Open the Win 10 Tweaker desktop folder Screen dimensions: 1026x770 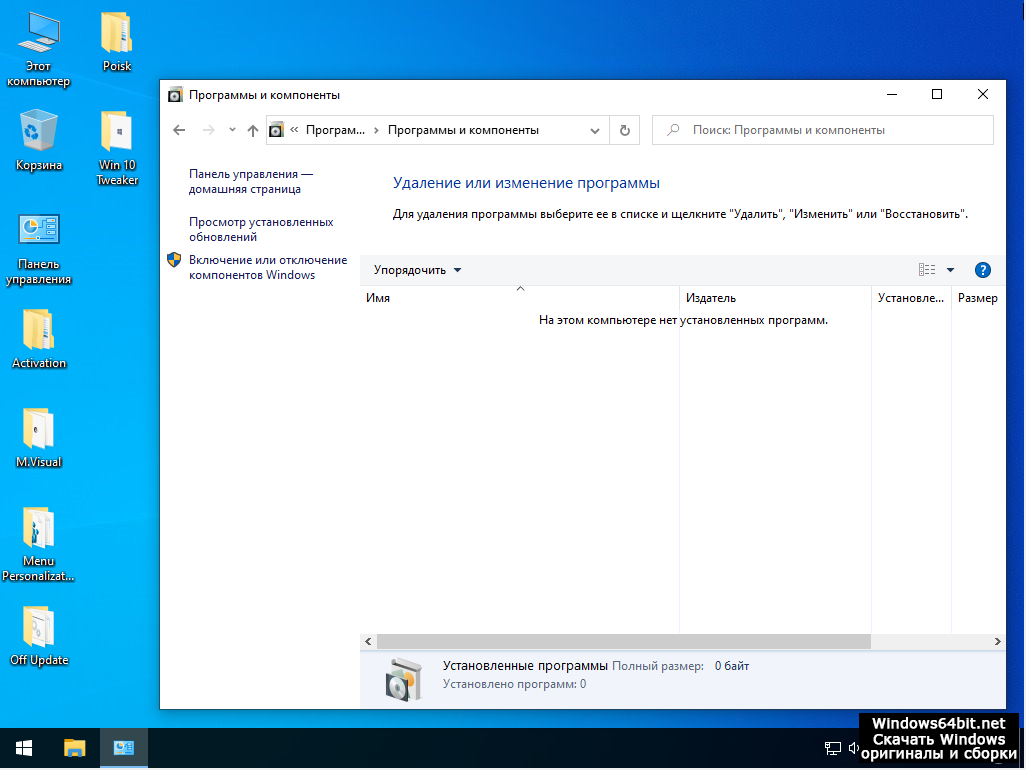coord(117,147)
